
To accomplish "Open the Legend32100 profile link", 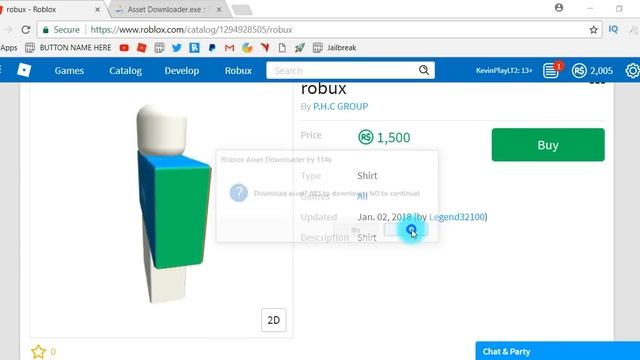I will (x=456, y=217).
